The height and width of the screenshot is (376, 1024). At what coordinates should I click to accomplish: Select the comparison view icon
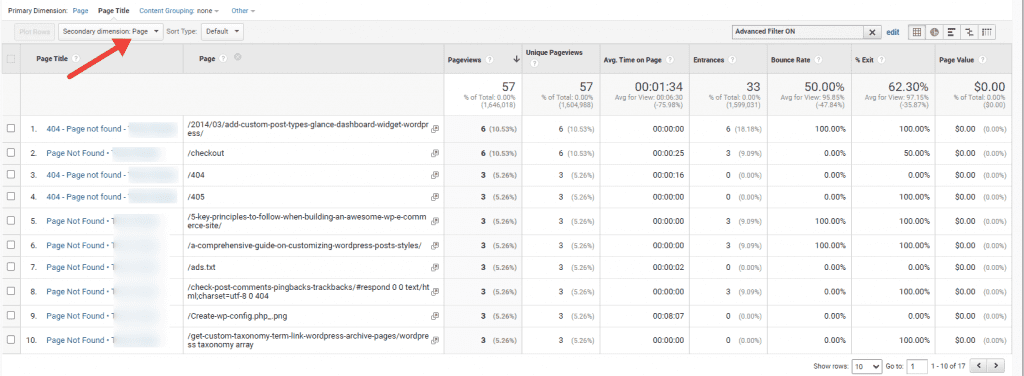970,31
